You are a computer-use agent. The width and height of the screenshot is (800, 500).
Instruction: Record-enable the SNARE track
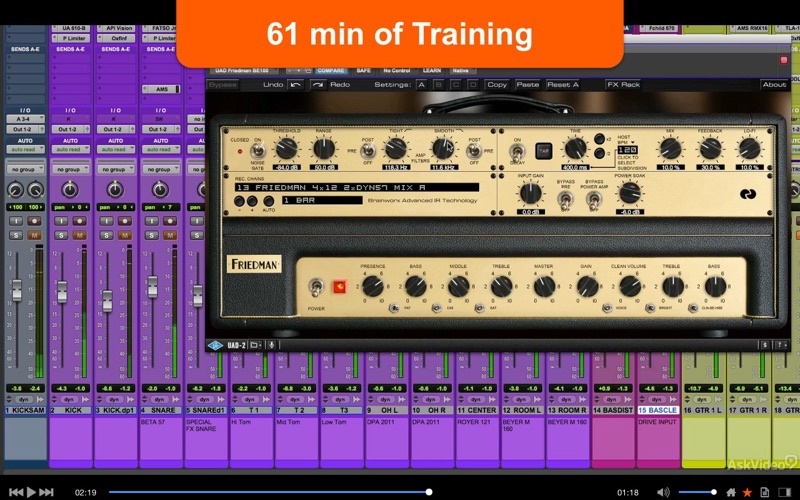[x=170, y=221]
